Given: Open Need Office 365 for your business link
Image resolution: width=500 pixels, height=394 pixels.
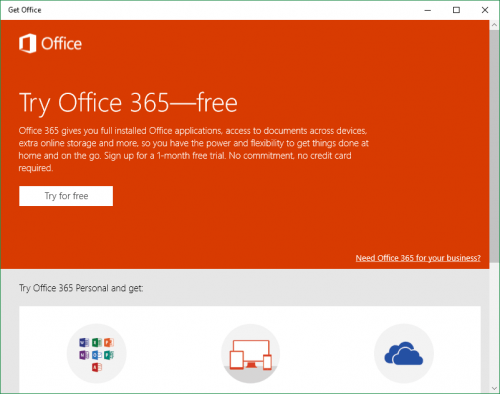Looking at the screenshot, I should tap(418, 258).
